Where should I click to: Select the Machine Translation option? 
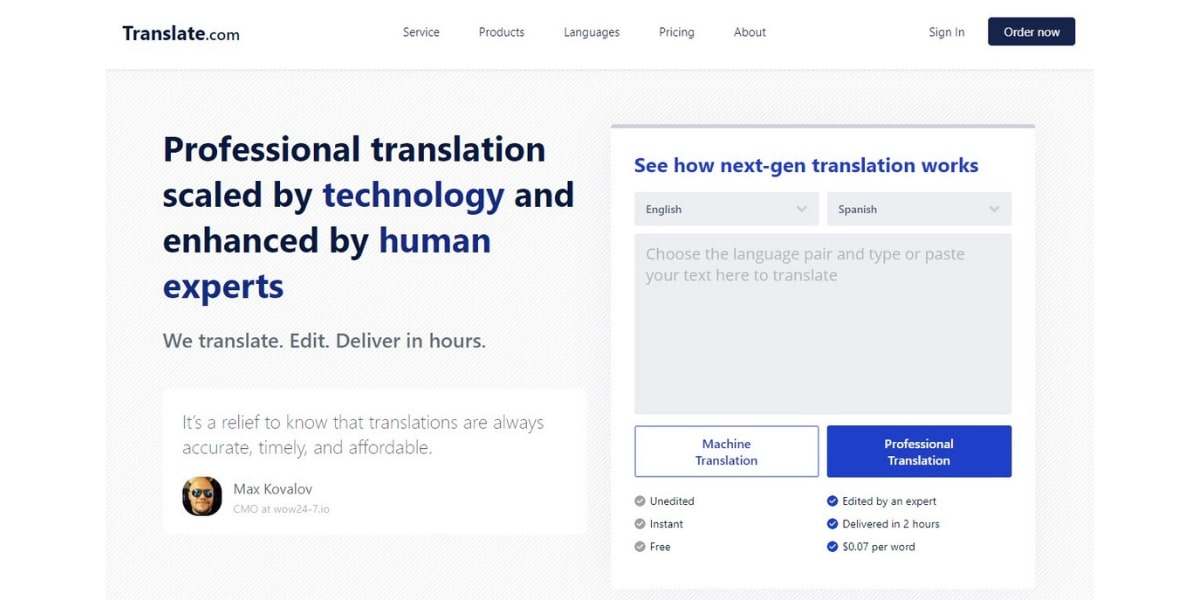pyautogui.click(x=726, y=451)
